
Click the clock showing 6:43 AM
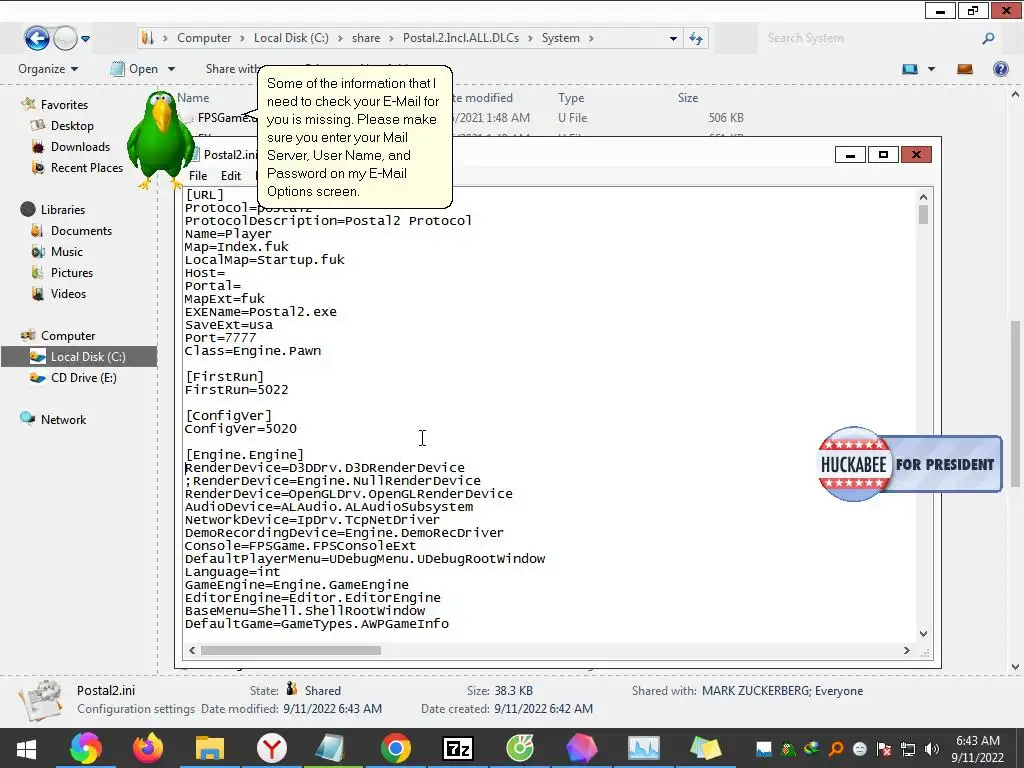click(x=977, y=741)
